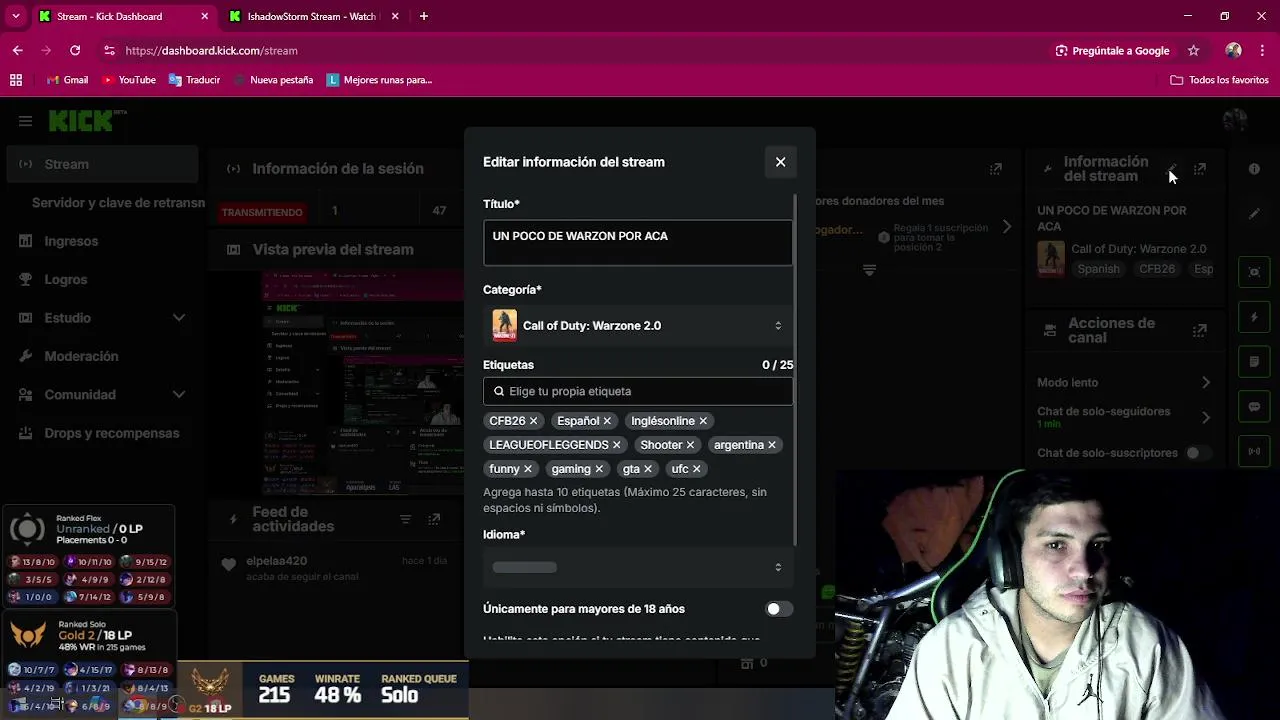Image resolution: width=1280 pixels, height=720 pixels.
Task: Expand the Estudio sidebar section
Action: (x=178, y=318)
